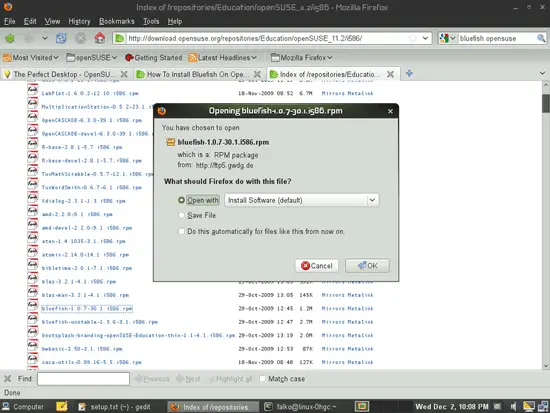
Task: Switch to falko@linux terminal taskbar window
Action: click(x=302, y=407)
